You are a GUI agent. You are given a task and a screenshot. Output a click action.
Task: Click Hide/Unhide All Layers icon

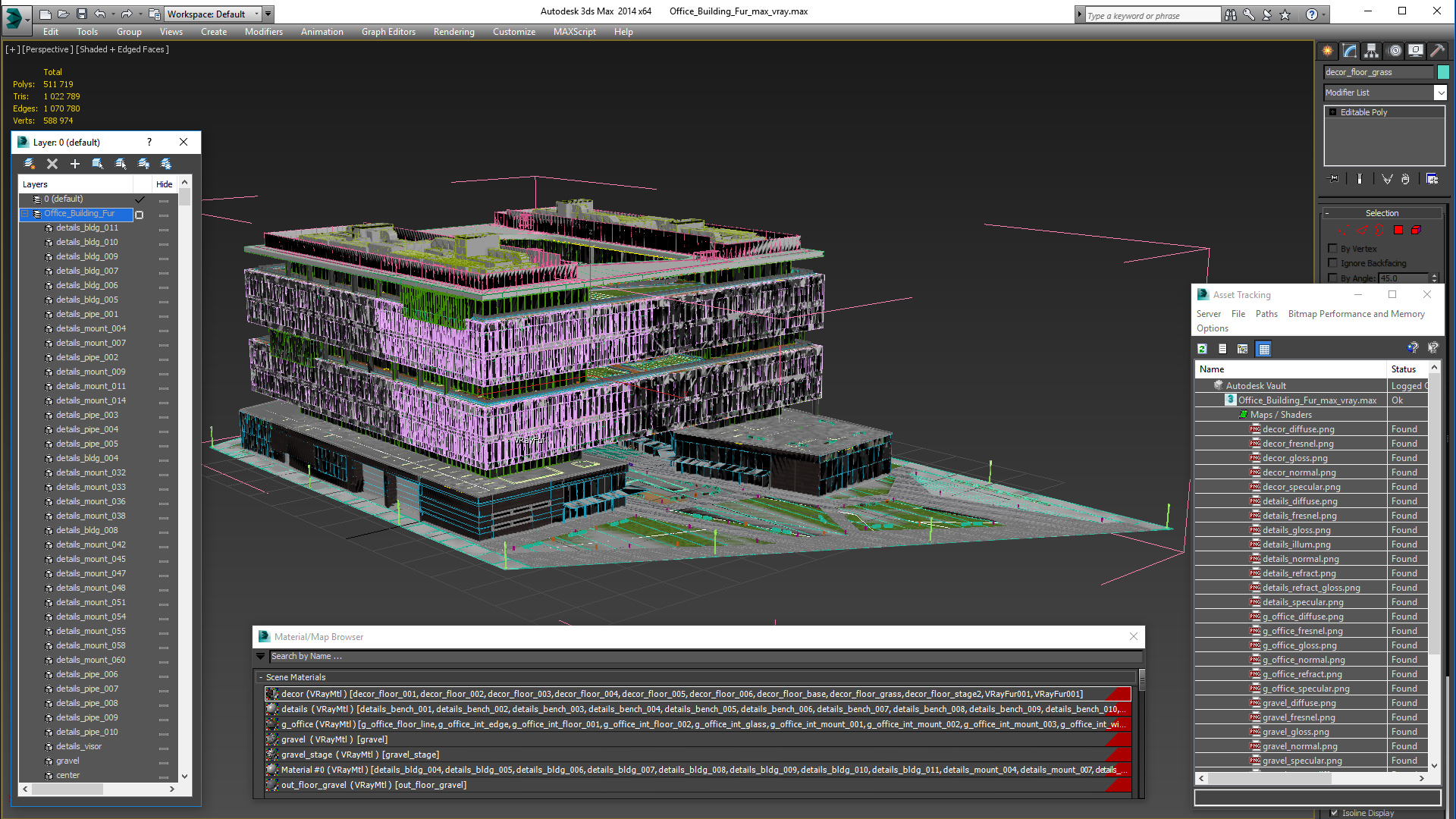pos(143,164)
